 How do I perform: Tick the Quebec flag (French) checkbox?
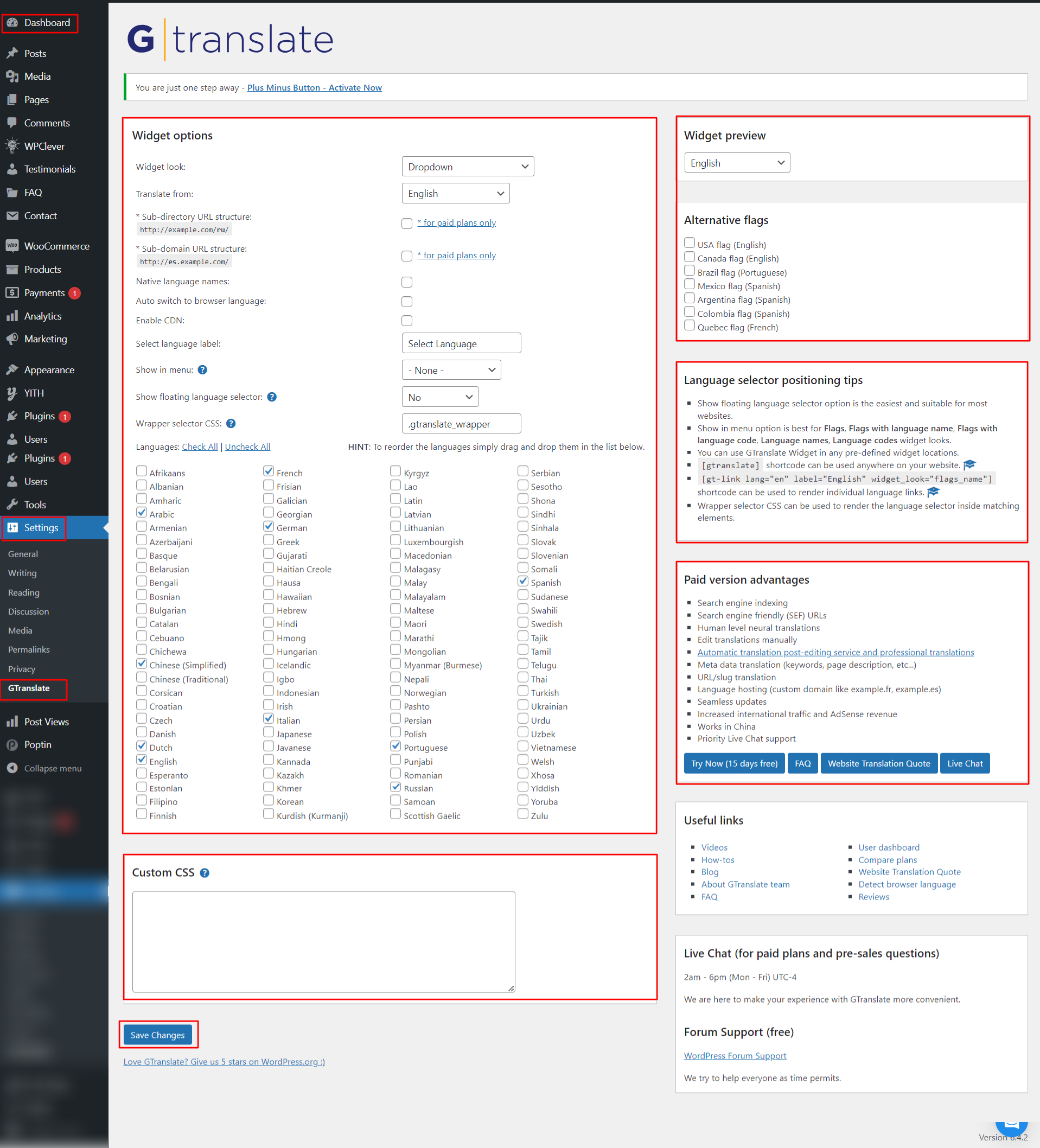tap(689, 326)
